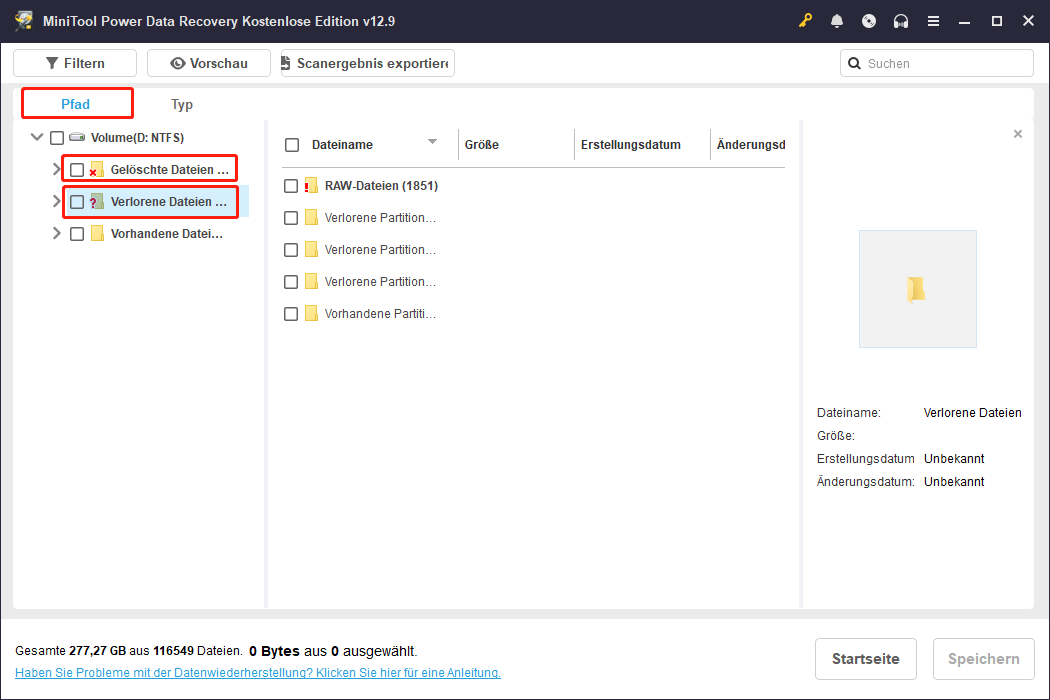Click the disc icon in title bar
This screenshot has height=700, width=1050.
(869, 21)
